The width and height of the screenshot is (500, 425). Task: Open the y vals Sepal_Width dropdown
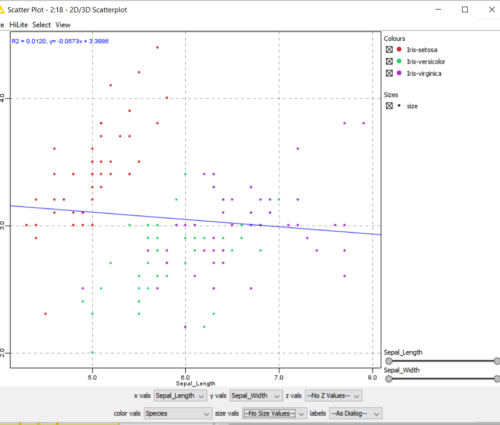[256, 396]
